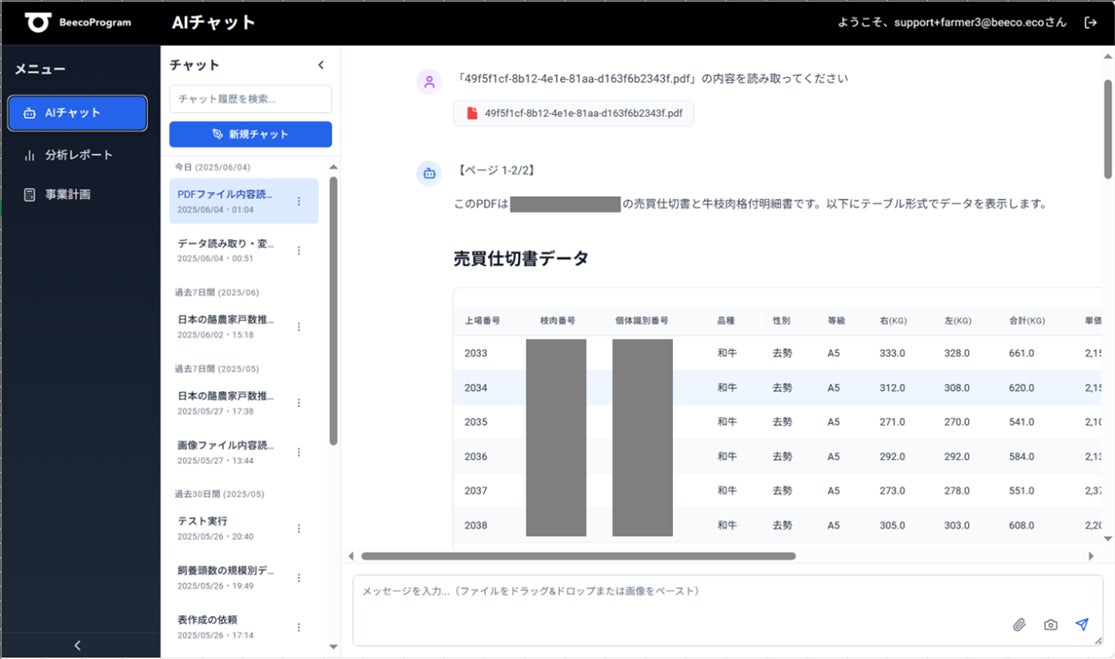Screen dimensions: 1115x659
Task: Click the paperclip attach file icon
Action: (1019, 625)
